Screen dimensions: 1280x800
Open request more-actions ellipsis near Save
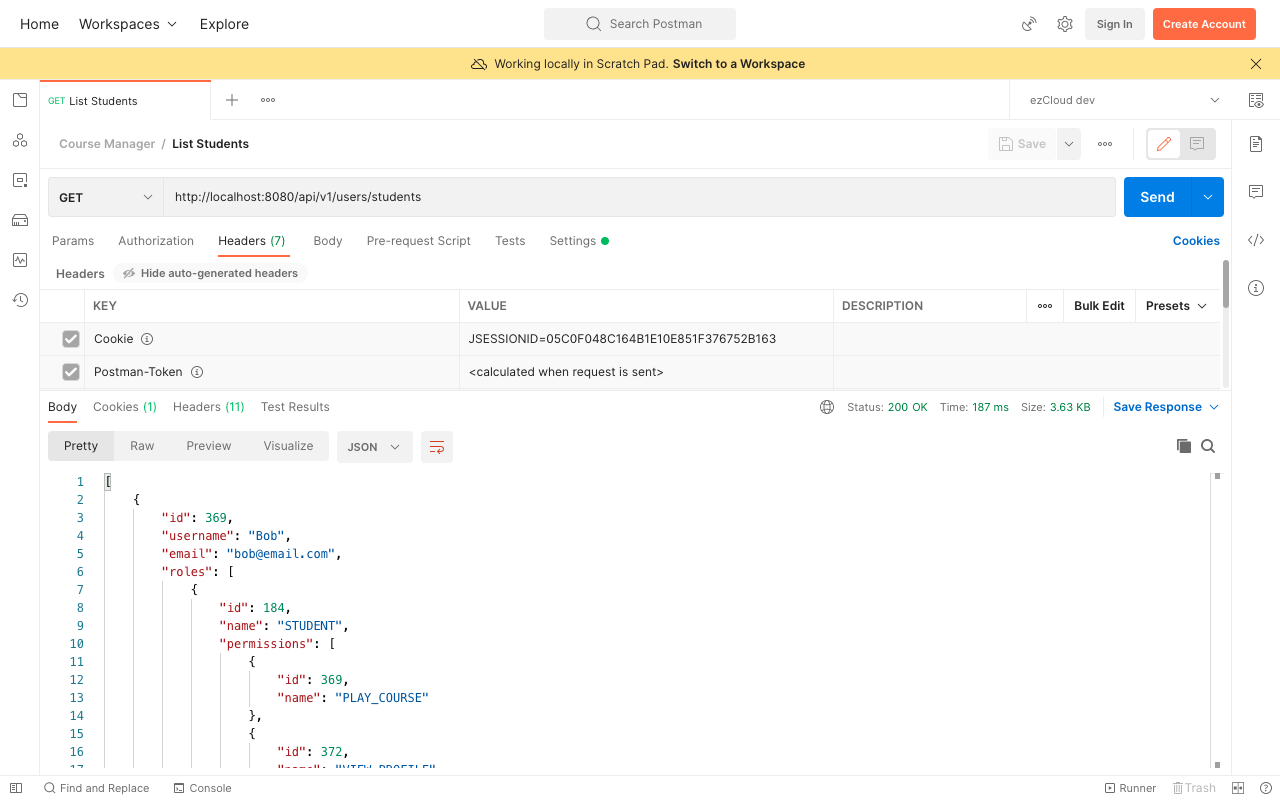coord(1105,144)
